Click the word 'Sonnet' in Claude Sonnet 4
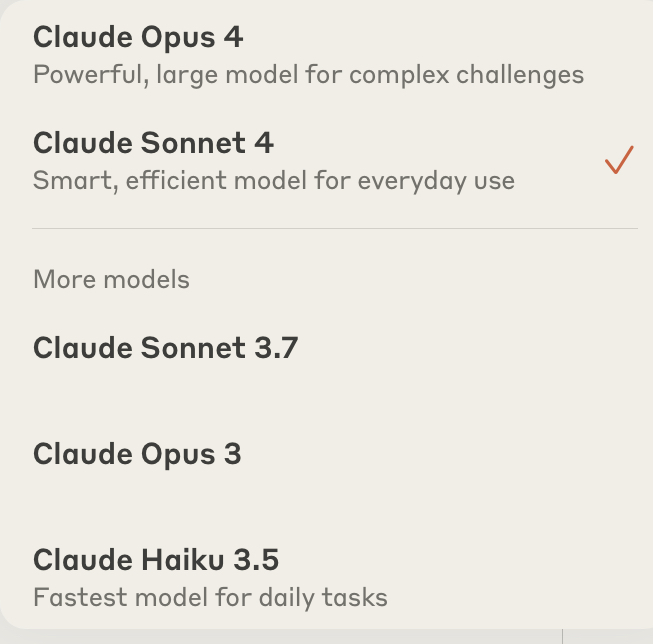This screenshot has width=653, height=644. [x=193, y=143]
